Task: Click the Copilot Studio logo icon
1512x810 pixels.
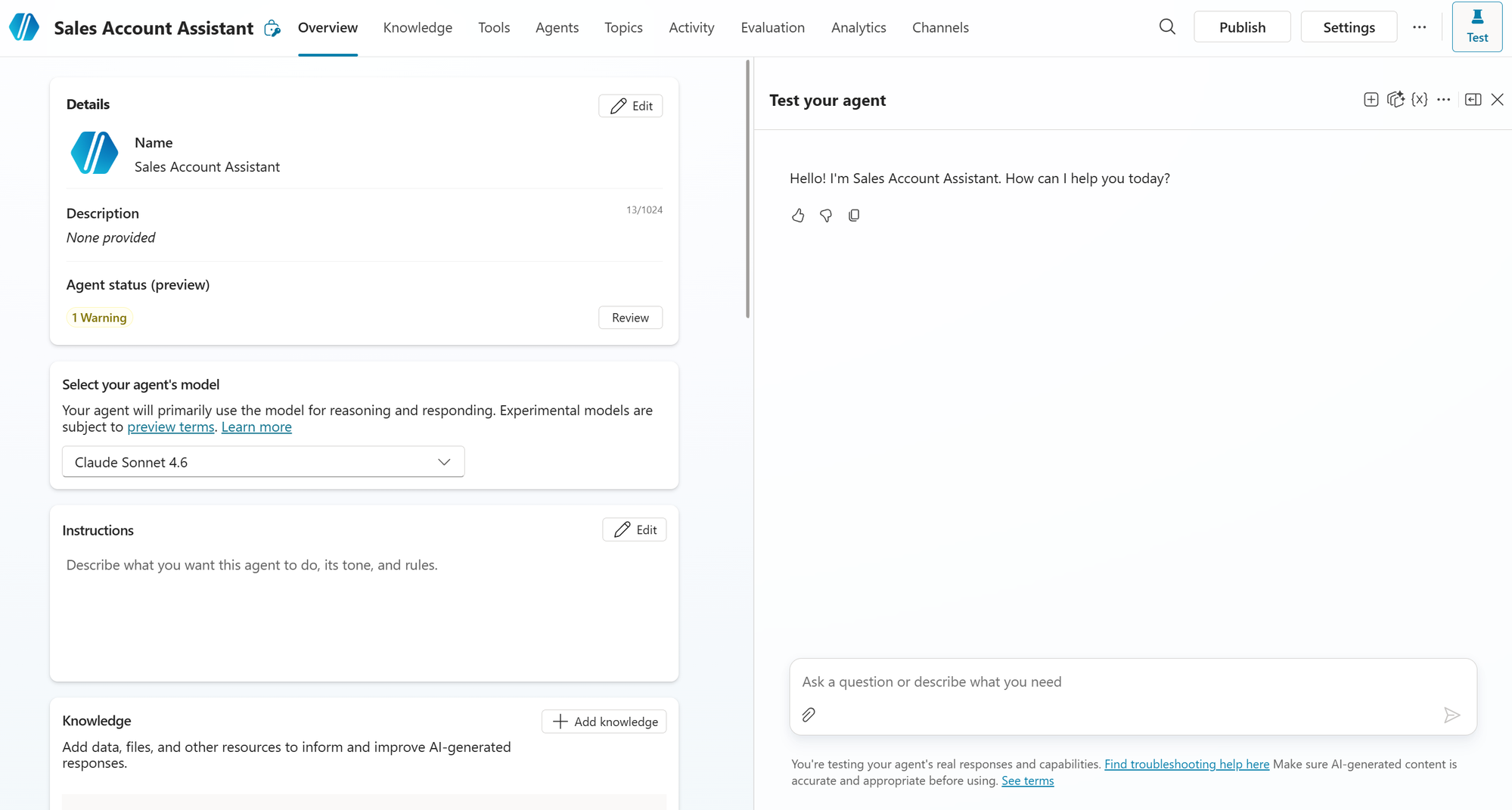Action: pos(24,27)
